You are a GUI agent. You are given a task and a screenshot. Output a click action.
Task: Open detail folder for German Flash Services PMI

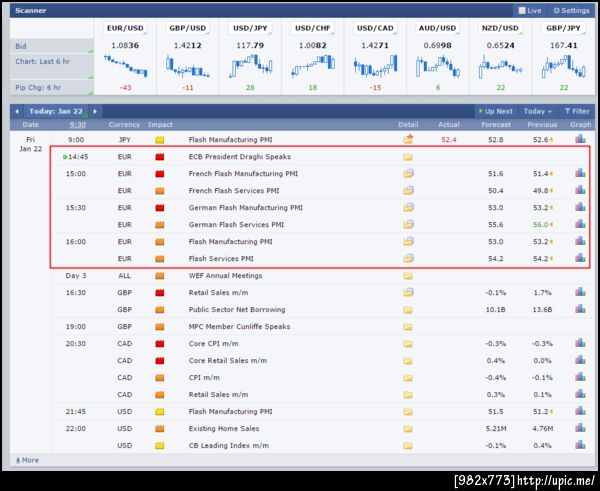click(408, 225)
